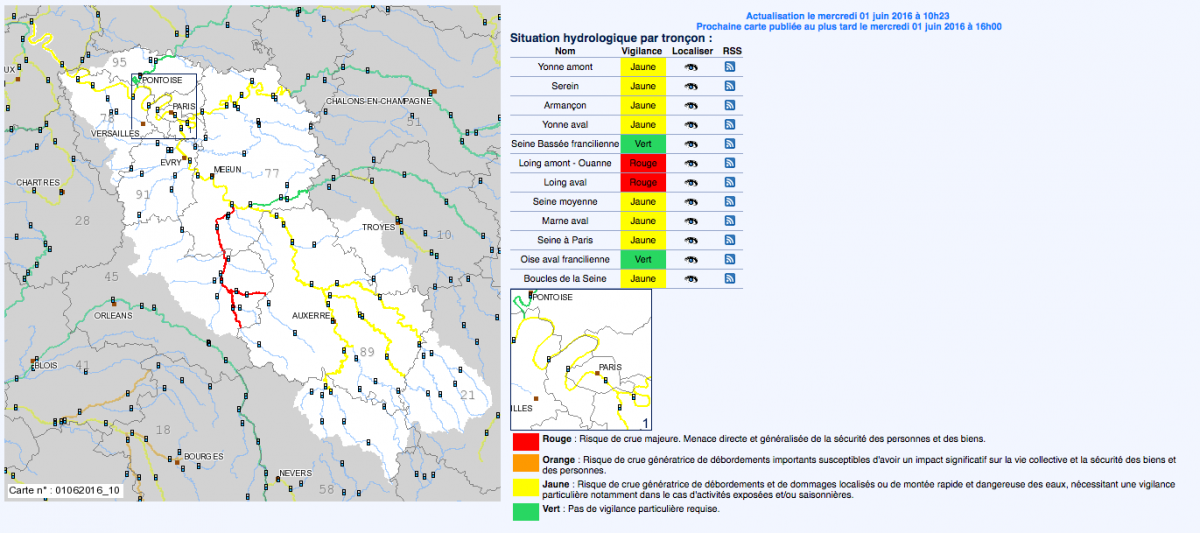Select Loing amont - Ouanne name
1200x533 pixels.
point(565,163)
